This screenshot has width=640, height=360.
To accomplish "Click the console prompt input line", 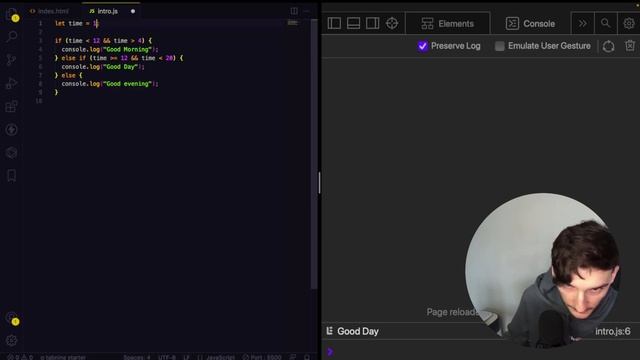I will (481, 351).
